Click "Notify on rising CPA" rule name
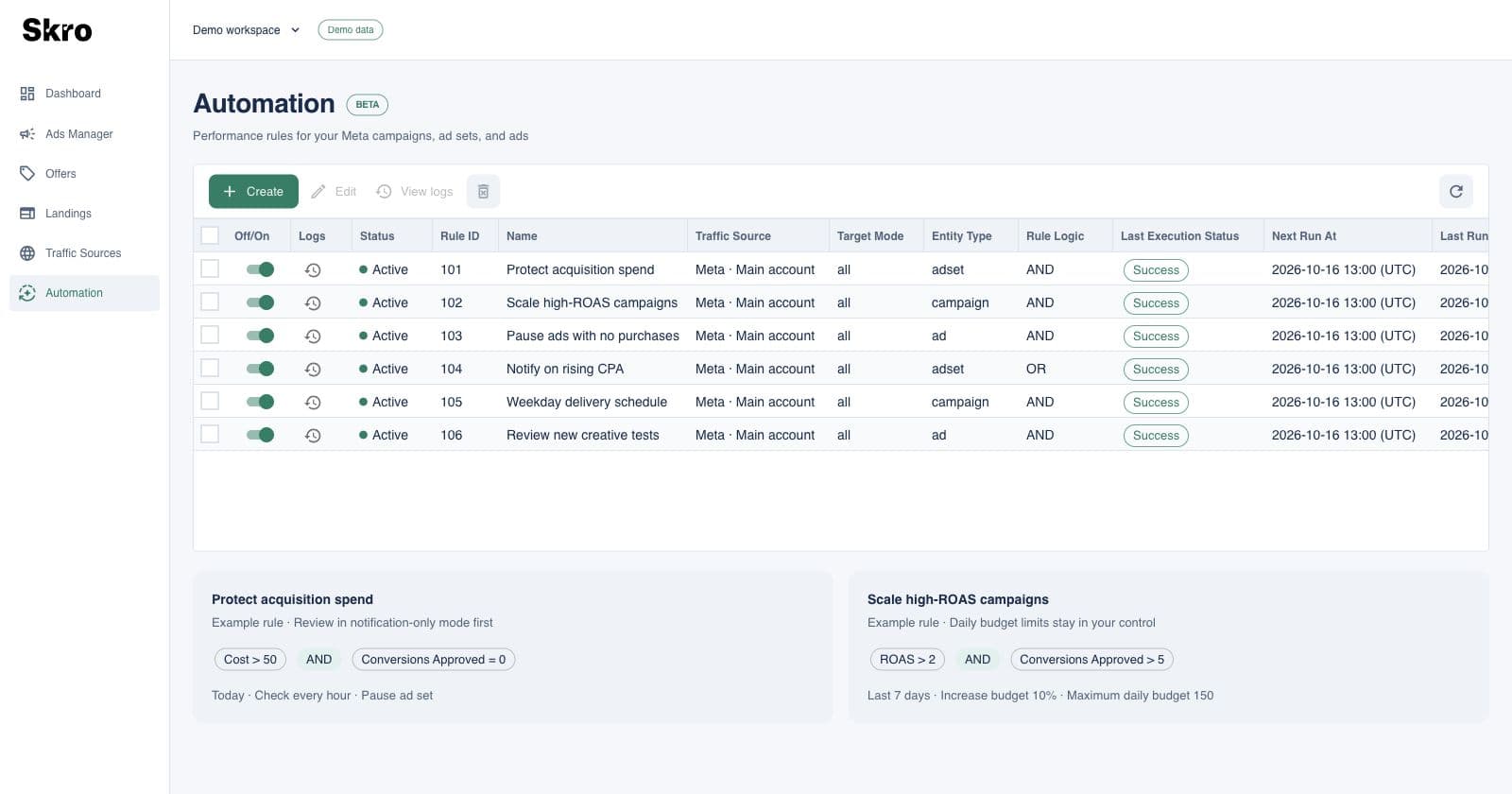Viewport: 1512px width, 794px height. pyautogui.click(x=565, y=369)
